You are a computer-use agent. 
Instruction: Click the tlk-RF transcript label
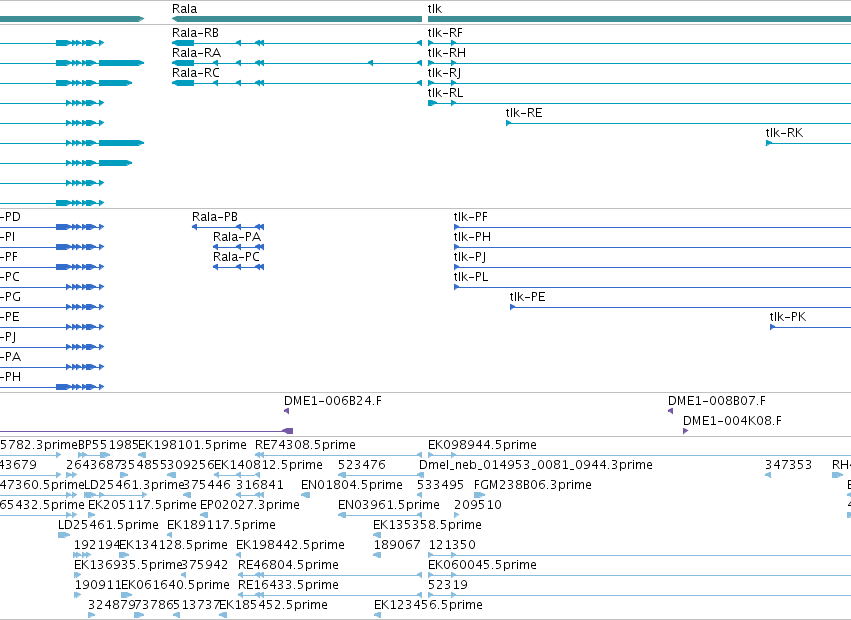[445, 33]
